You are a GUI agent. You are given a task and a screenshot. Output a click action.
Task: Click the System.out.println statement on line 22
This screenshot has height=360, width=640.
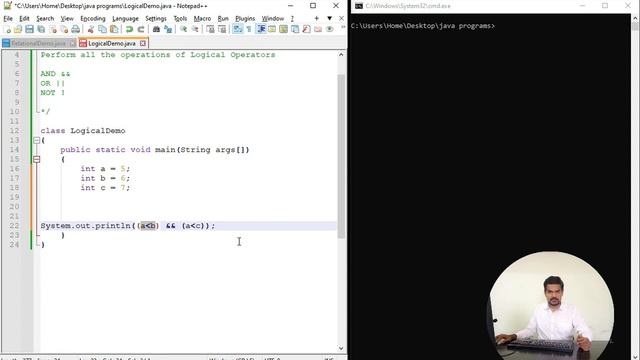[x=127, y=226]
